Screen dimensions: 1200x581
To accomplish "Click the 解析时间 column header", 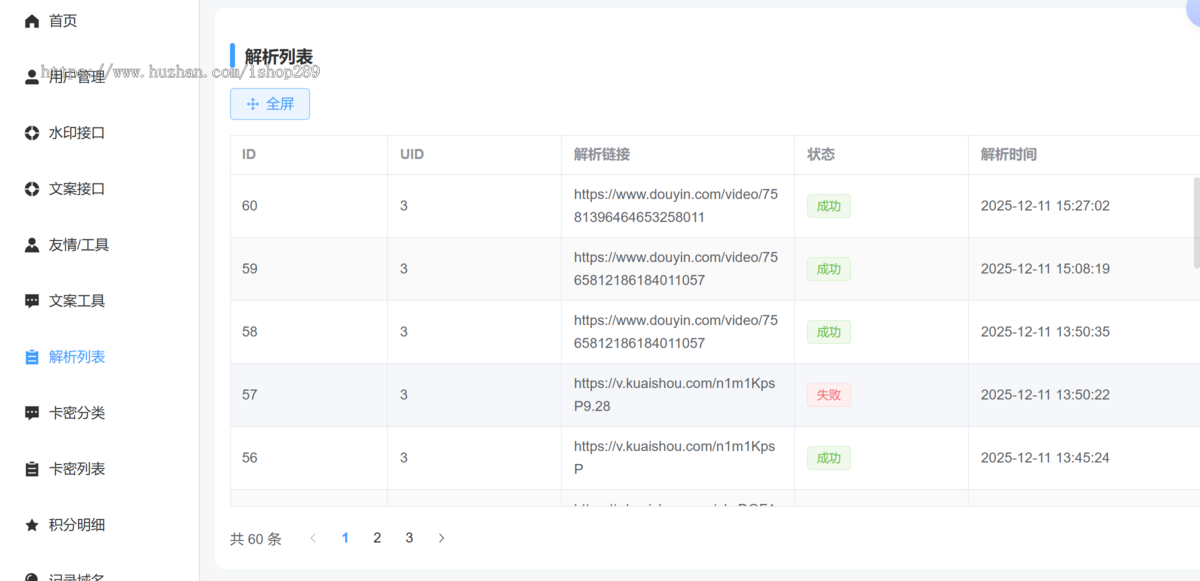I will [x=1008, y=154].
